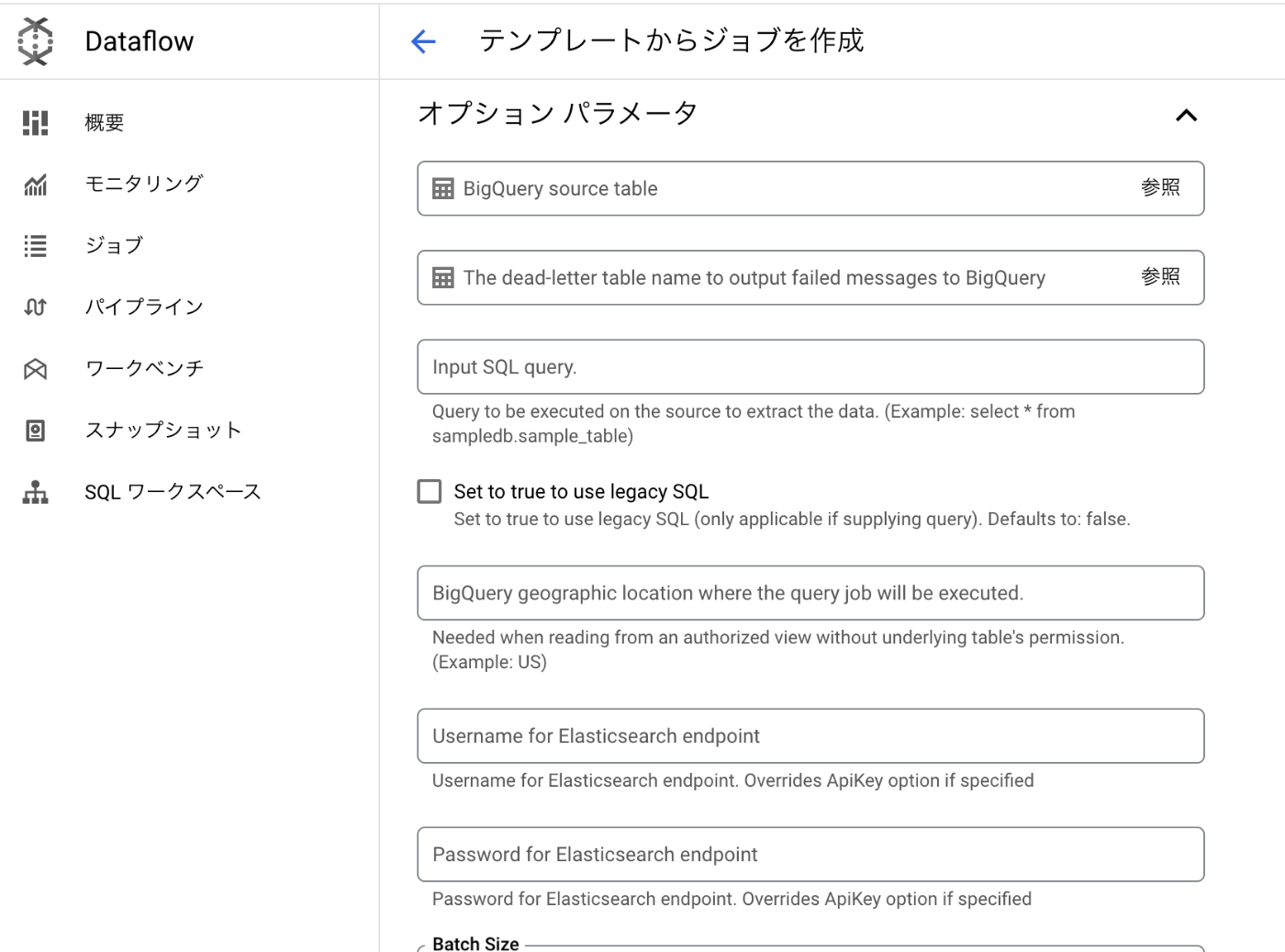1285x952 pixels.
Task: Open SQL ワークスペース in the sidebar
Action: pyautogui.click(x=189, y=491)
